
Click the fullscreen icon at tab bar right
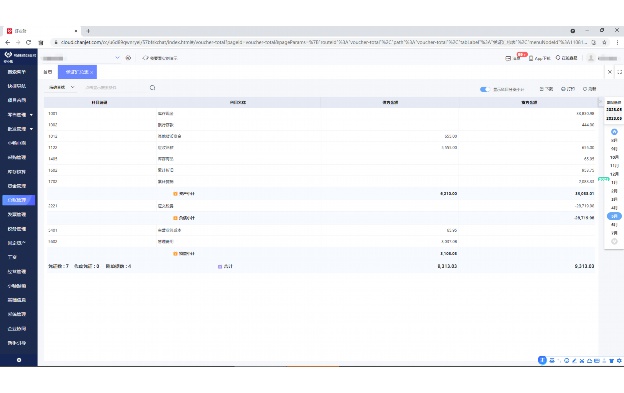click(x=620, y=72)
